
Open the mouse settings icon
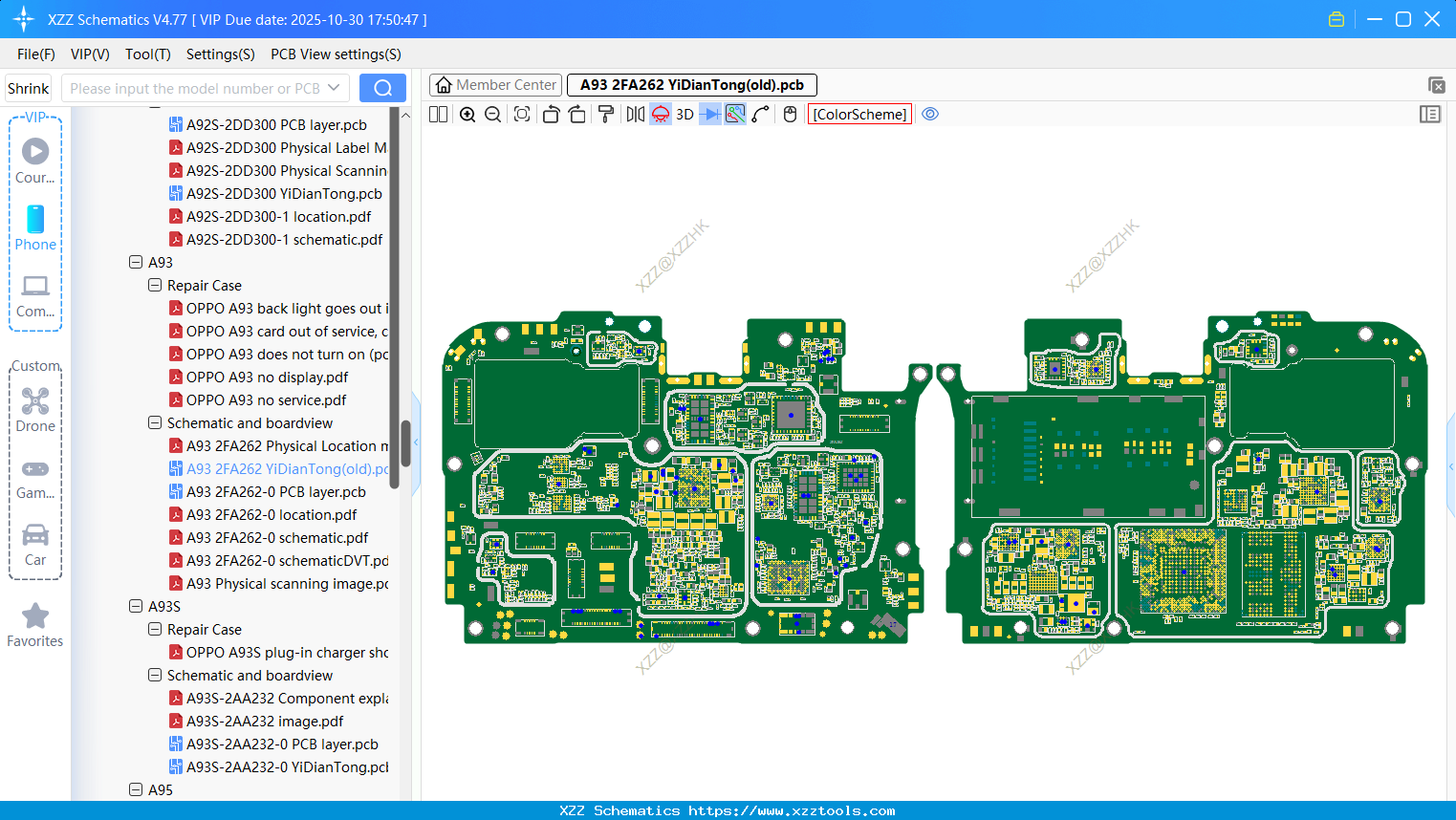(790, 114)
